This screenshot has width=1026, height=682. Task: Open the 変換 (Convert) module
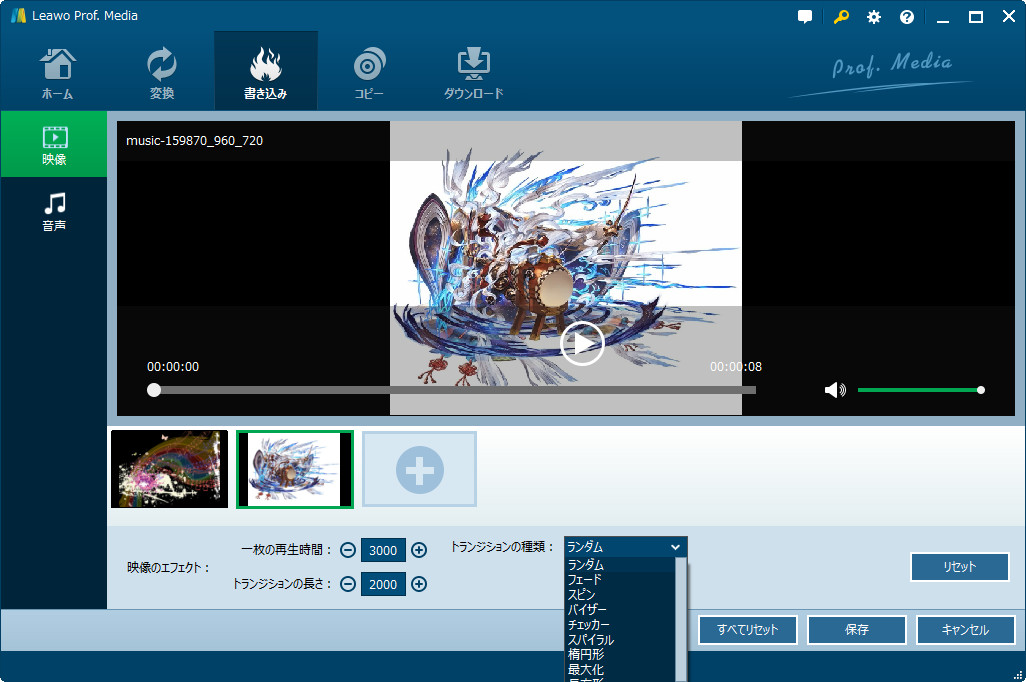162,73
